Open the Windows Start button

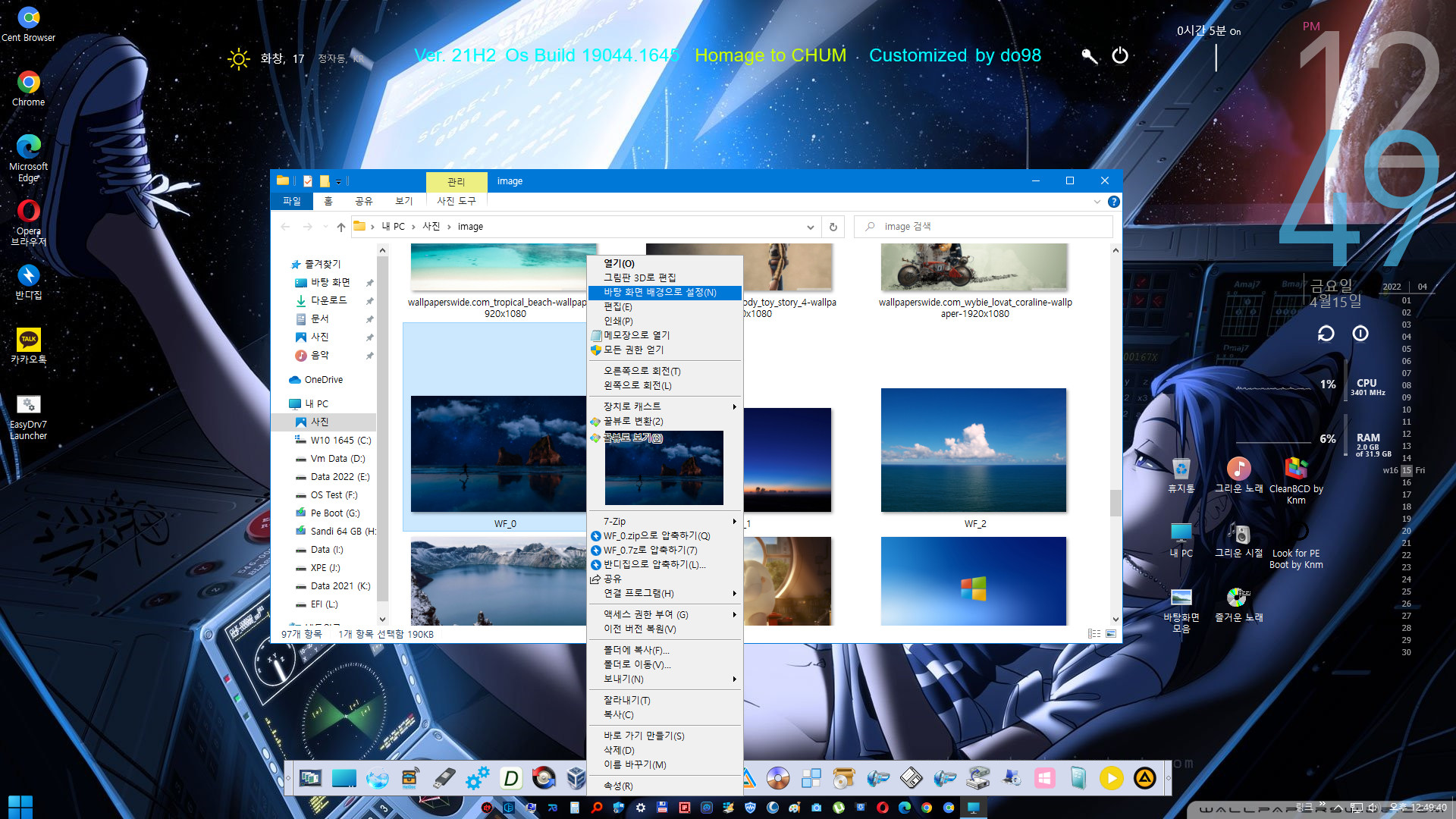point(20,807)
